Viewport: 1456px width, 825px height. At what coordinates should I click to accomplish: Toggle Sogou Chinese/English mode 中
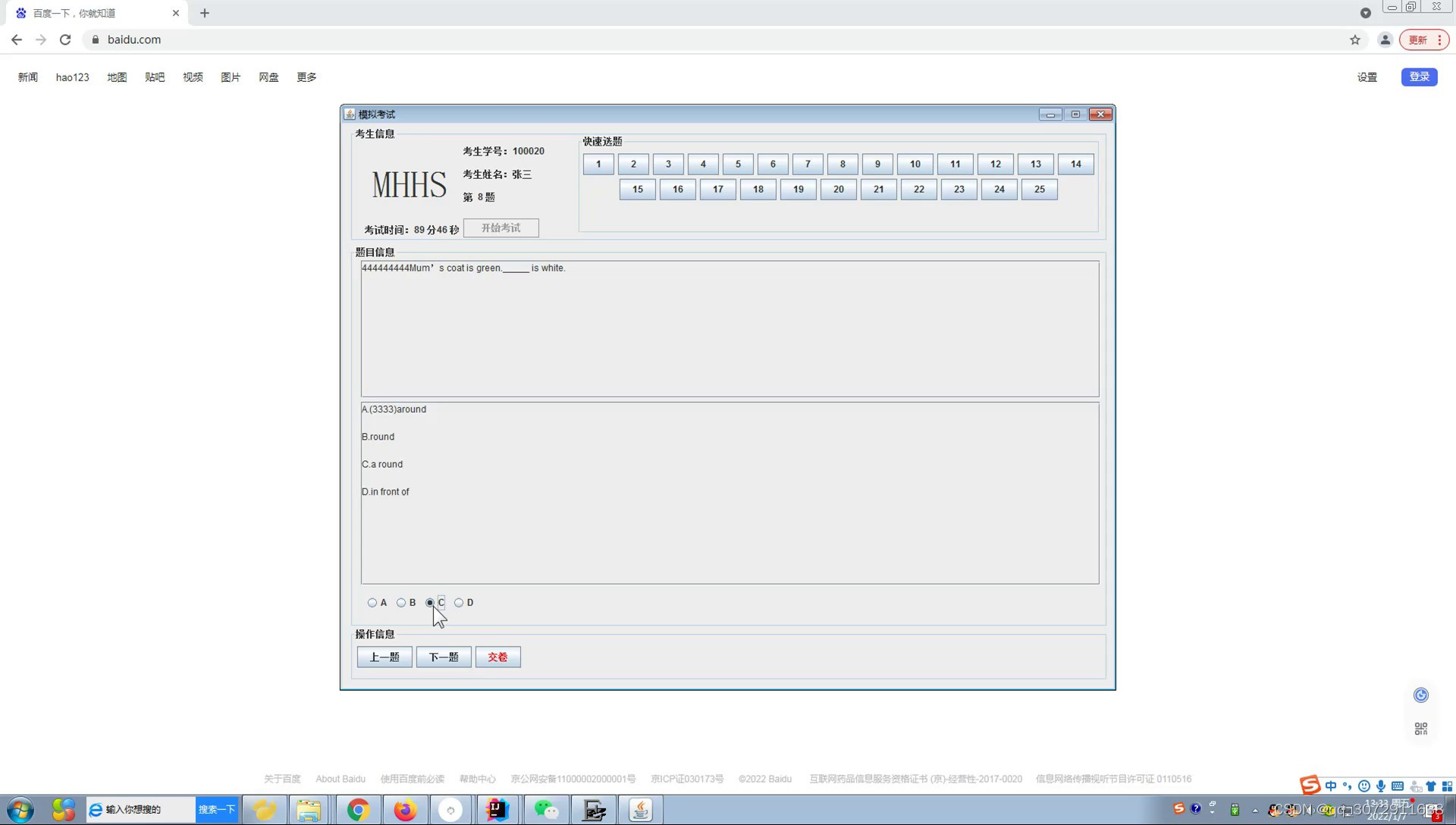click(x=1331, y=786)
